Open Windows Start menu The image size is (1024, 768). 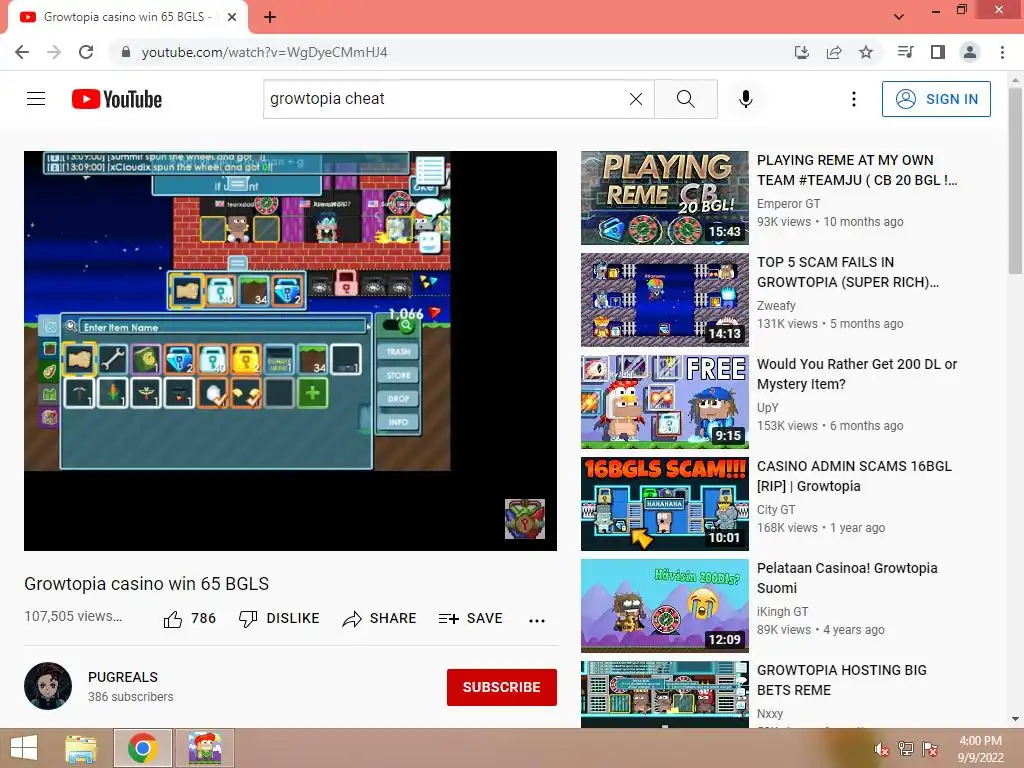tap(24, 748)
